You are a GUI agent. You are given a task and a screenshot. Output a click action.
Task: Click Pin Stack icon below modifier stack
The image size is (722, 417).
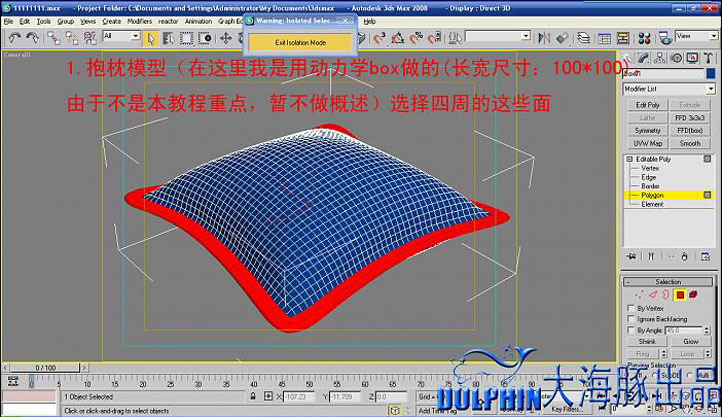[631, 256]
